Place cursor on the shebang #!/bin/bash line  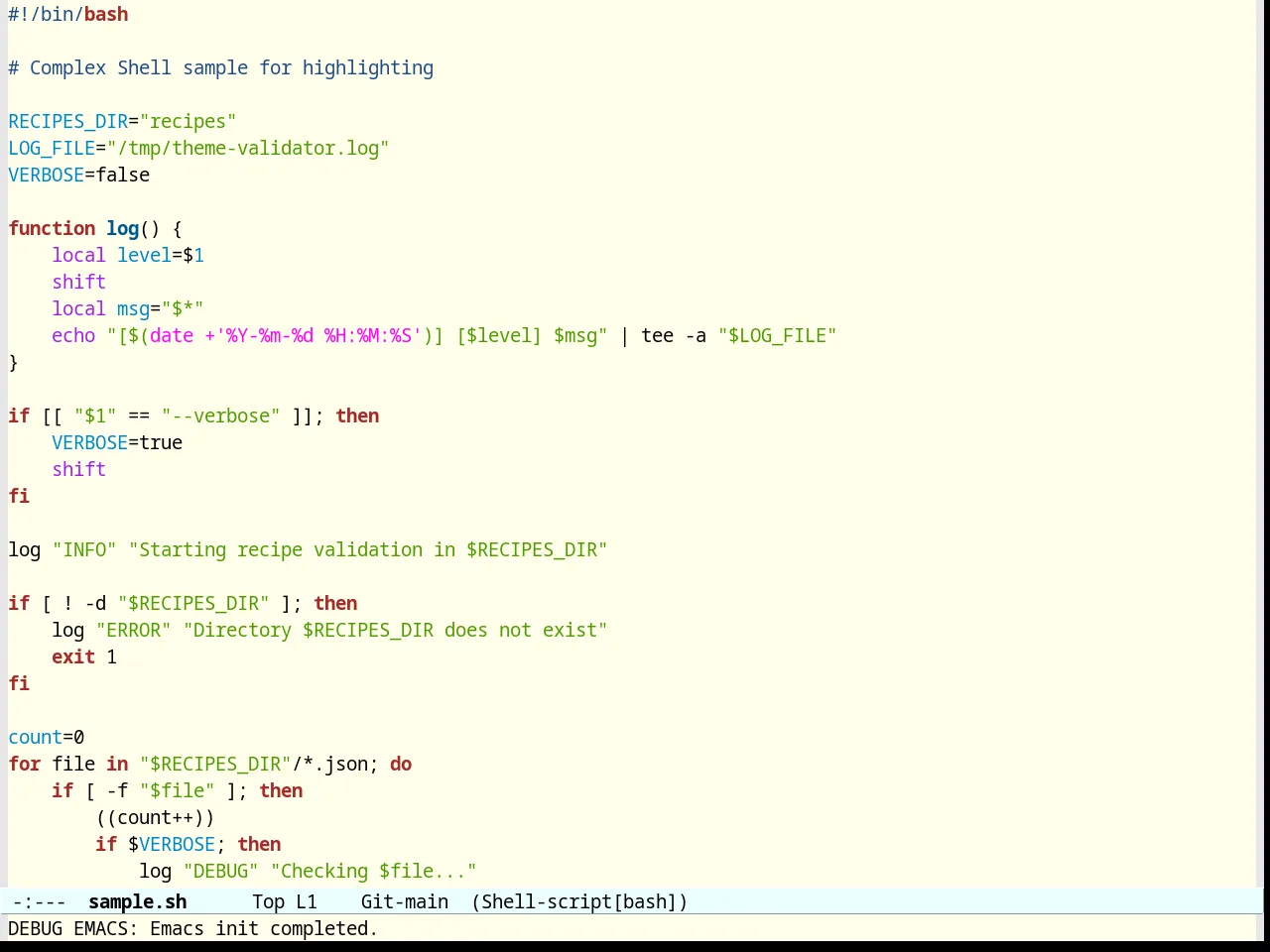point(67,14)
